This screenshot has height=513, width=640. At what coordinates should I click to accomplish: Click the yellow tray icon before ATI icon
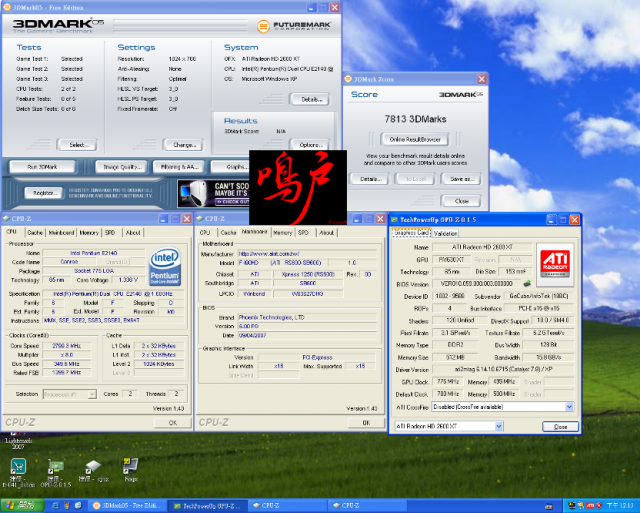[x=581, y=506]
